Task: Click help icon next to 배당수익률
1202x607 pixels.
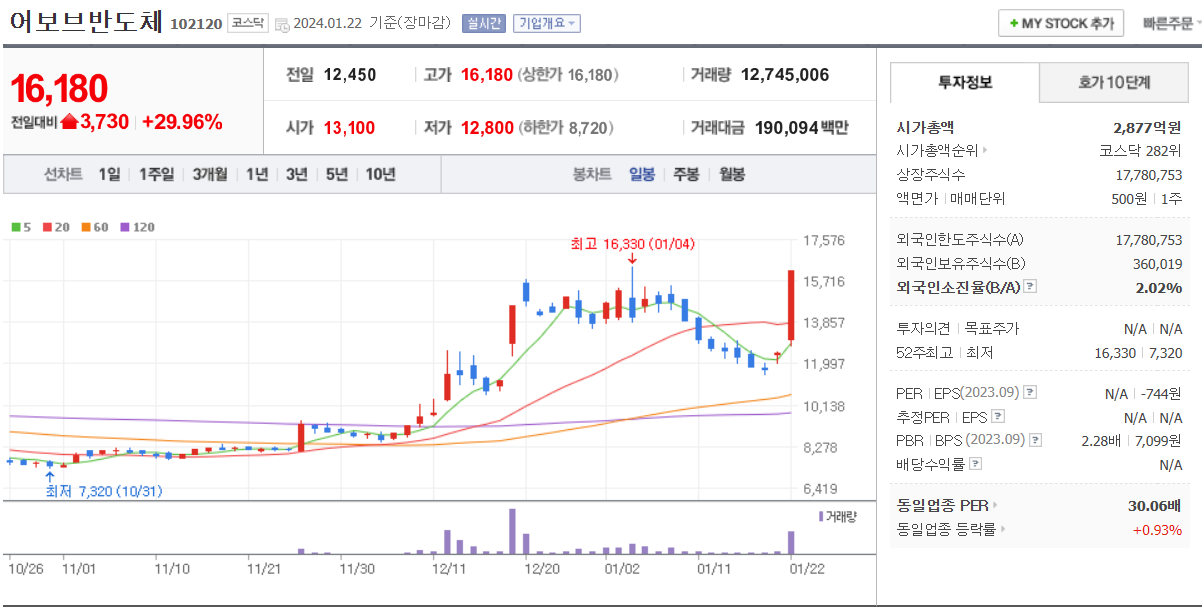Action: tap(976, 464)
